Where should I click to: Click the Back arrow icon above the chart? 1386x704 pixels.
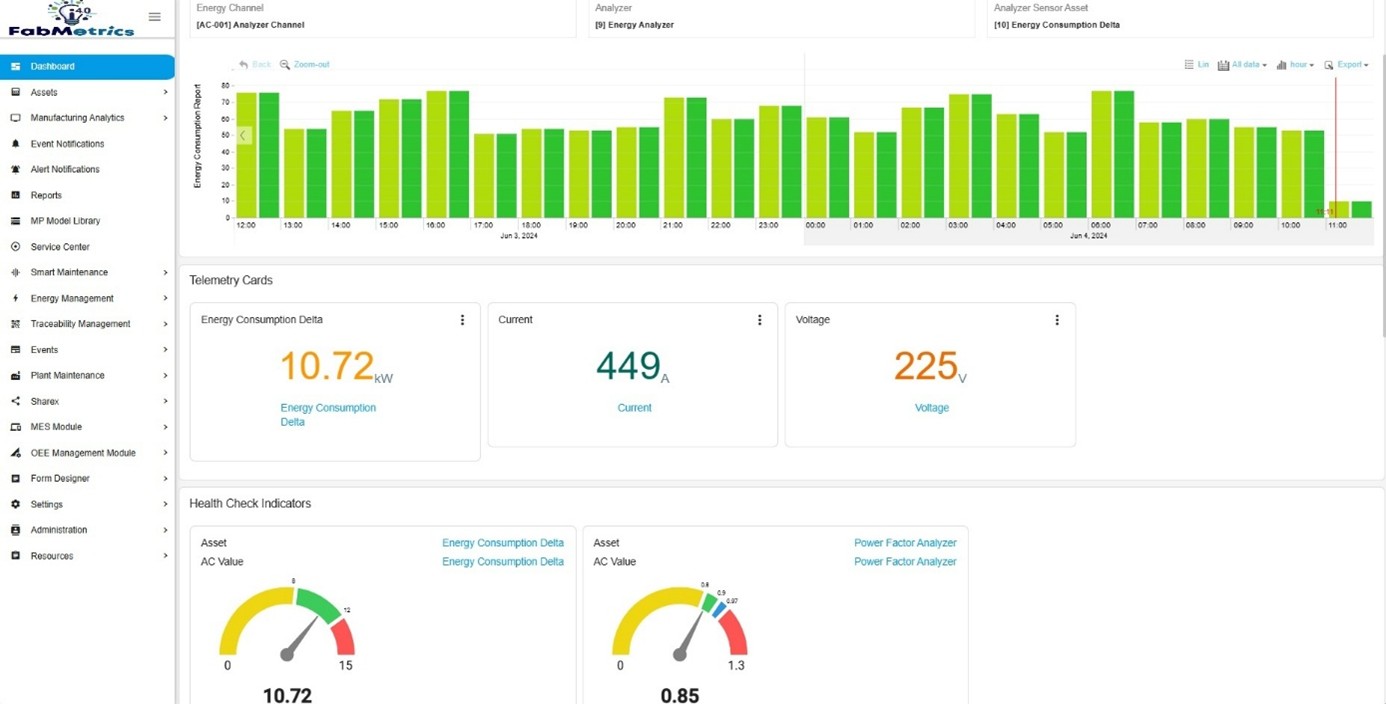pyautogui.click(x=244, y=65)
